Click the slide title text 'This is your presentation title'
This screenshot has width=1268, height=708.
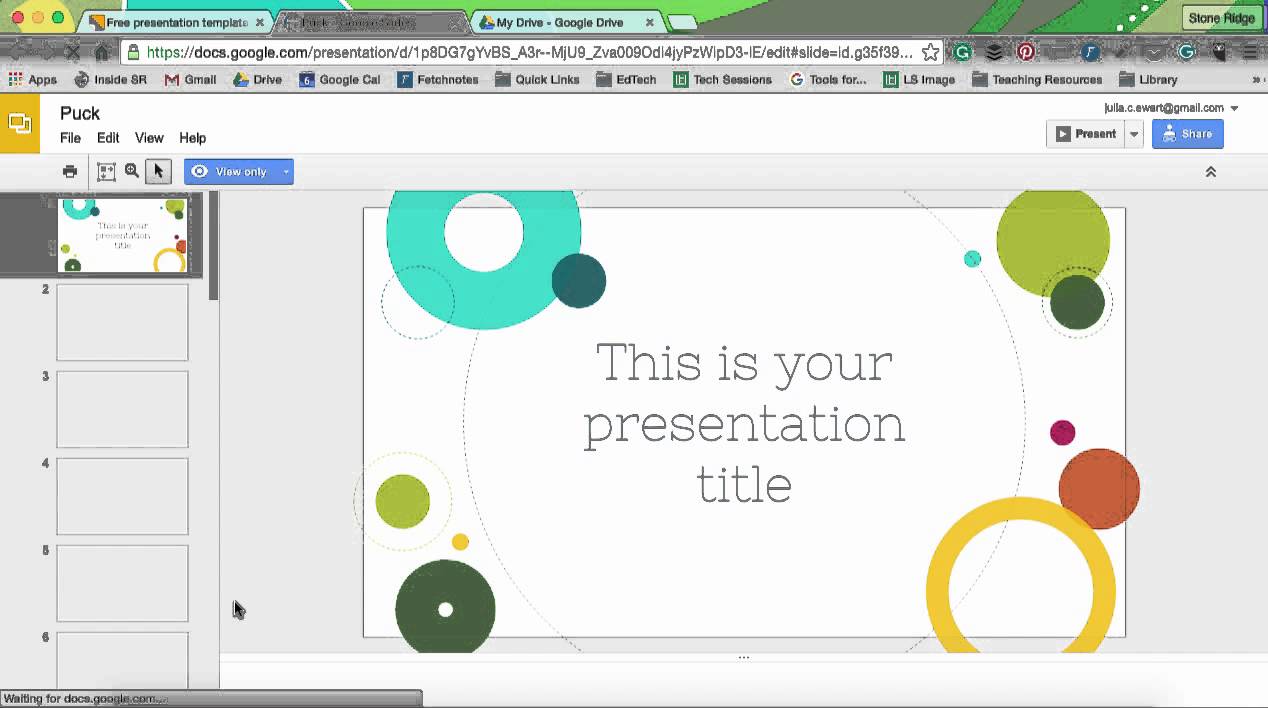pos(744,423)
